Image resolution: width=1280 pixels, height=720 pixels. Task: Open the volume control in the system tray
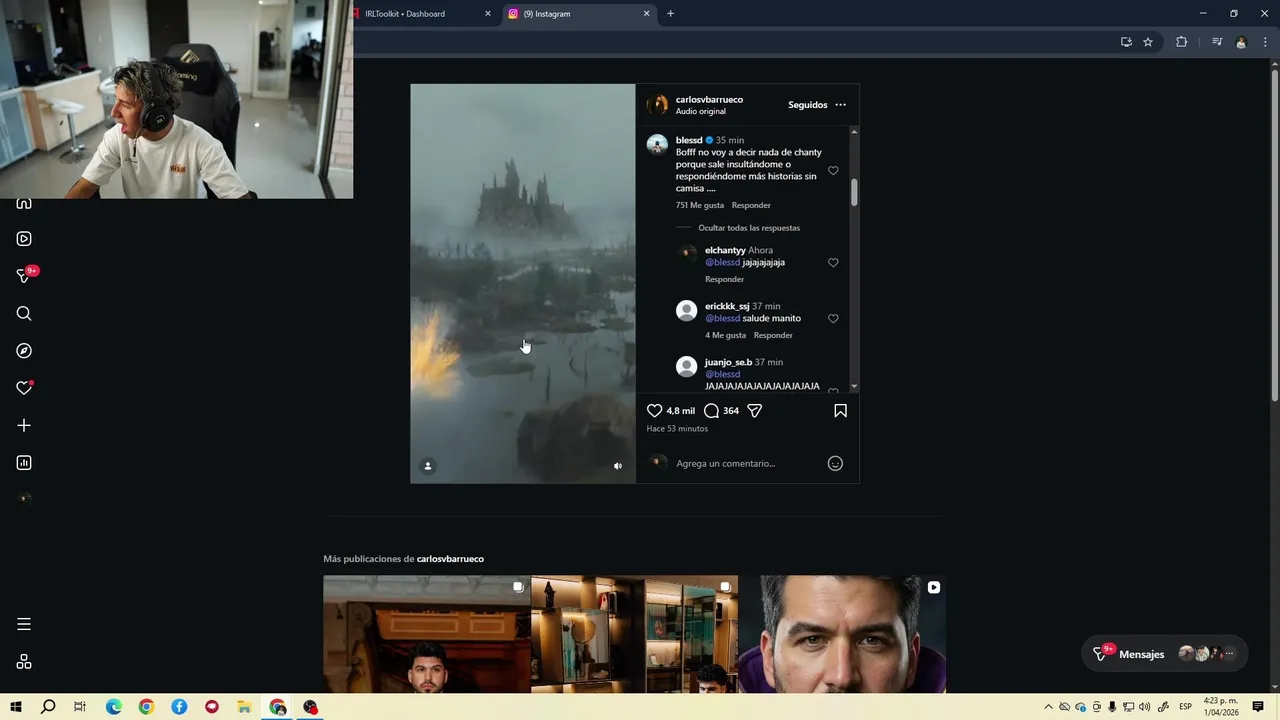[1144, 707]
